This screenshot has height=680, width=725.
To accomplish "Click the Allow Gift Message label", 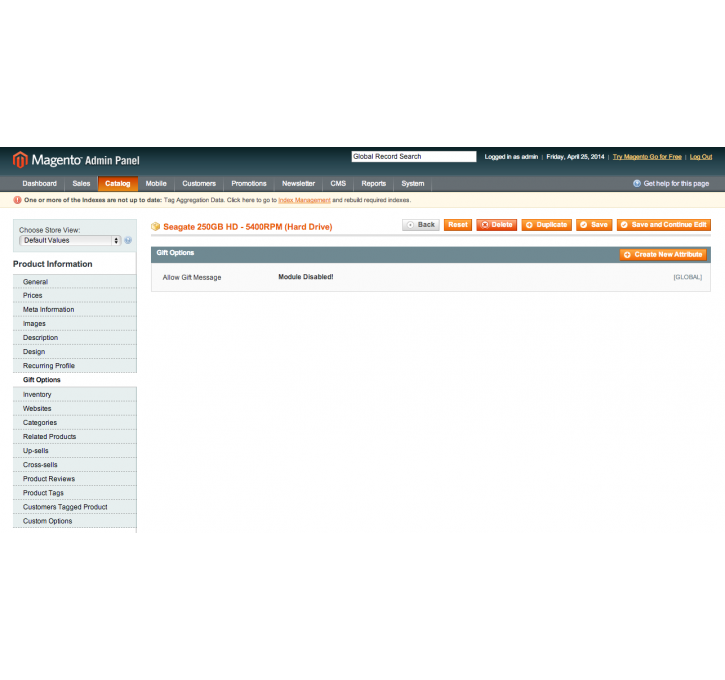I will 192,277.
